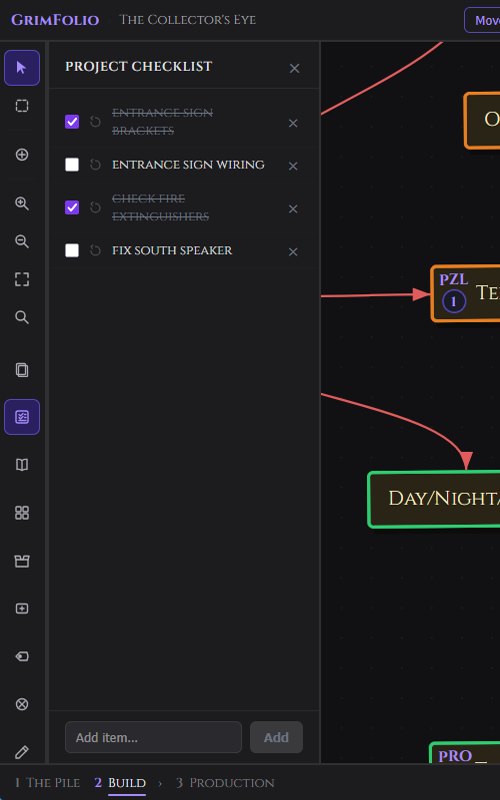The height and width of the screenshot is (800, 500).
Task: Click the Fix South Speaker text
Action: pos(172,251)
